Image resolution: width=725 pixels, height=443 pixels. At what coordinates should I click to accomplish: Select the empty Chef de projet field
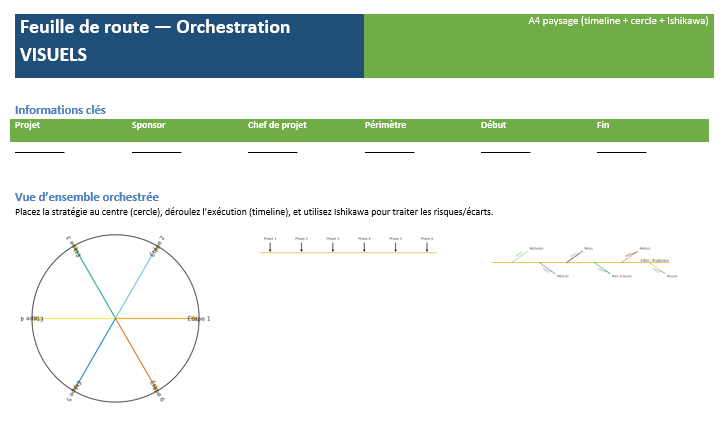(272, 150)
